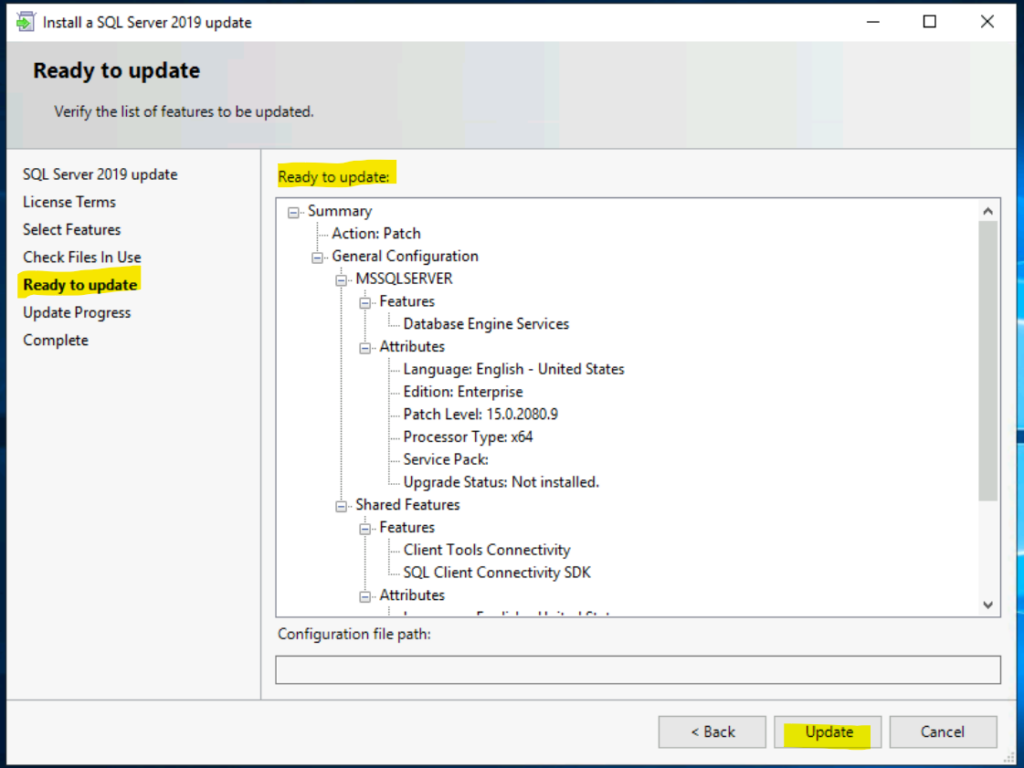This screenshot has width=1024, height=768.
Task: Click the Shared Features label
Action: [408, 505]
